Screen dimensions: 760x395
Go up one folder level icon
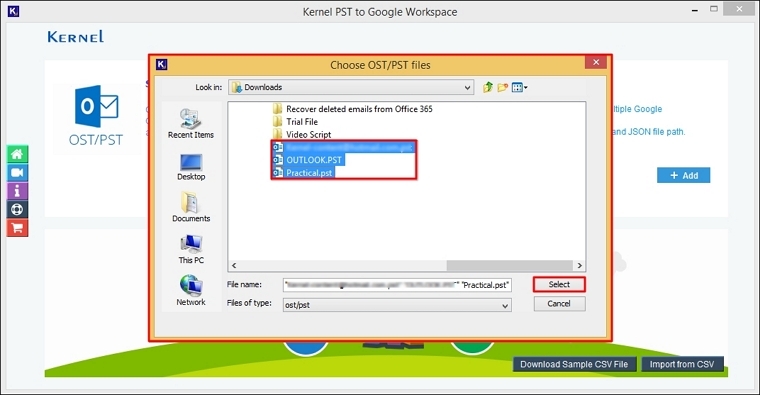coord(488,87)
